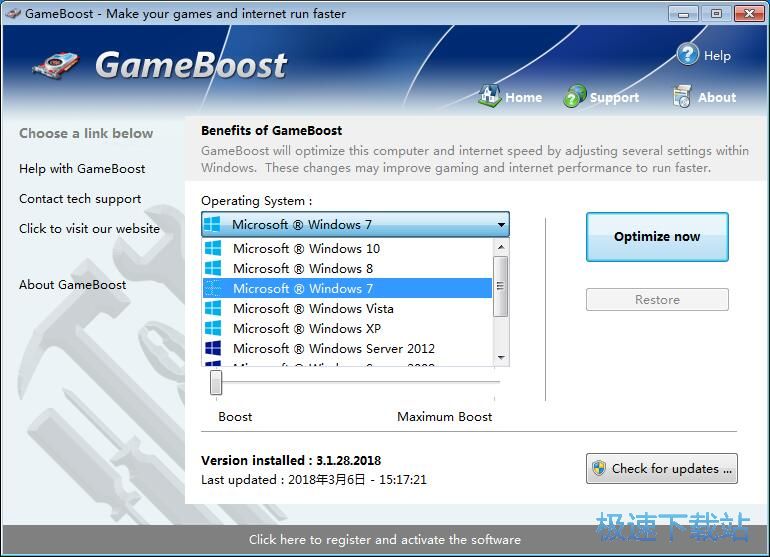Click the Boost label under slider
The width and height of the screenshot is (770, 557).
coord(235,417)
